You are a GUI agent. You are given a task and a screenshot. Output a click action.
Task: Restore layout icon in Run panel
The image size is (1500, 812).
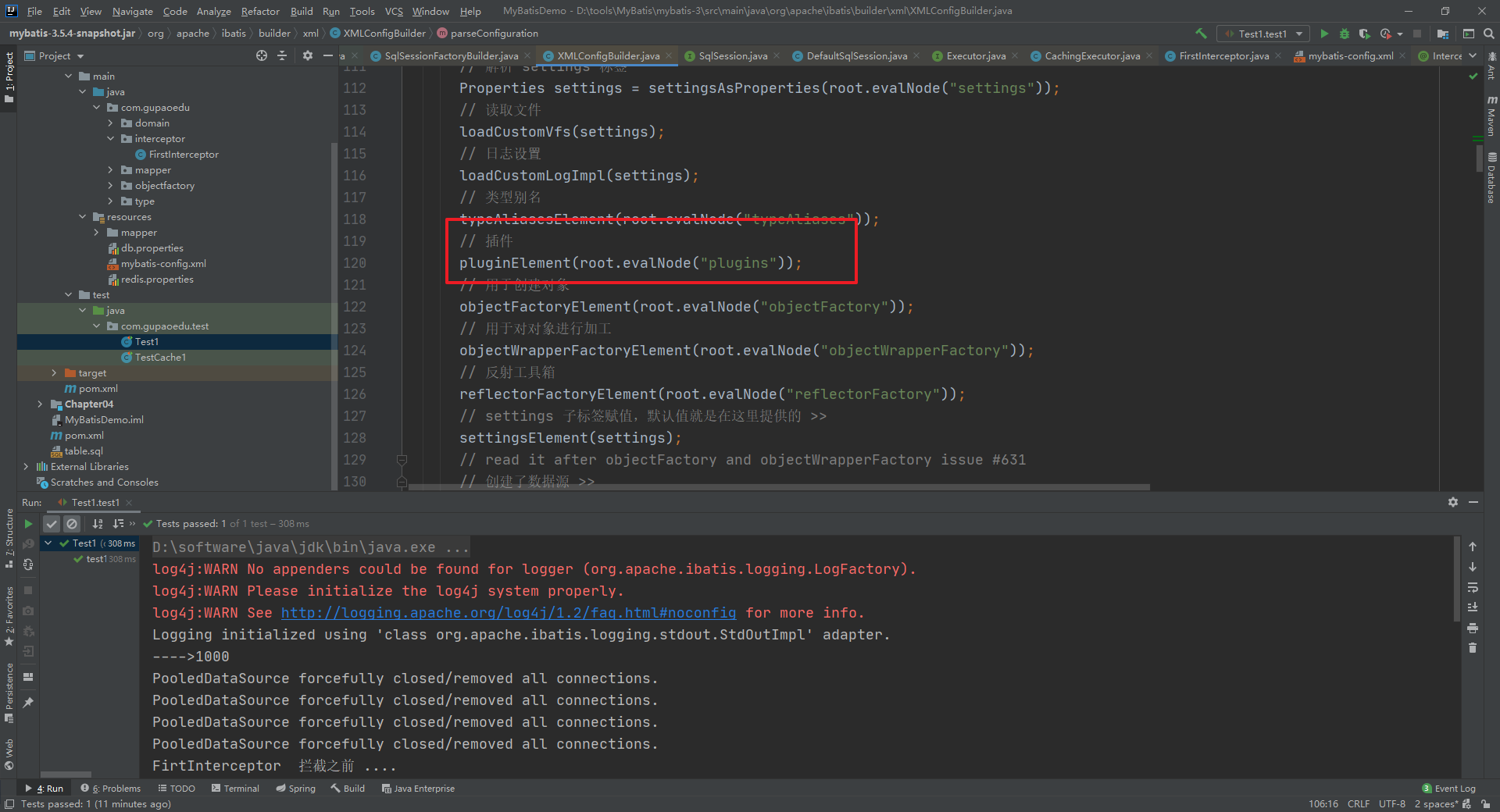(28, 677)
